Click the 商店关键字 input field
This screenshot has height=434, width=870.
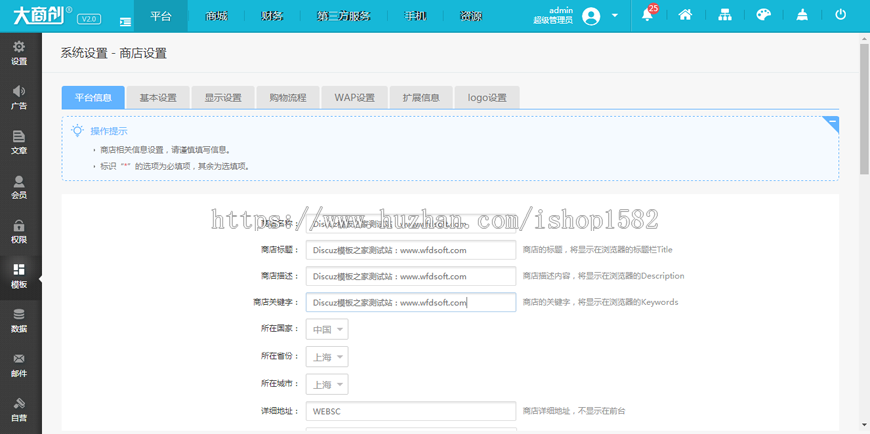tap(411, 302)
